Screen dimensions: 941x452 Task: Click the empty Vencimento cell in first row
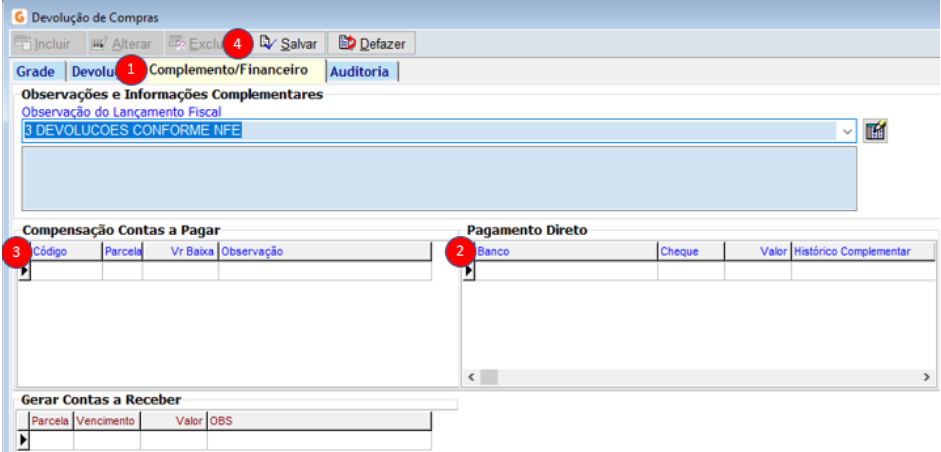click(x=107, y=441)
